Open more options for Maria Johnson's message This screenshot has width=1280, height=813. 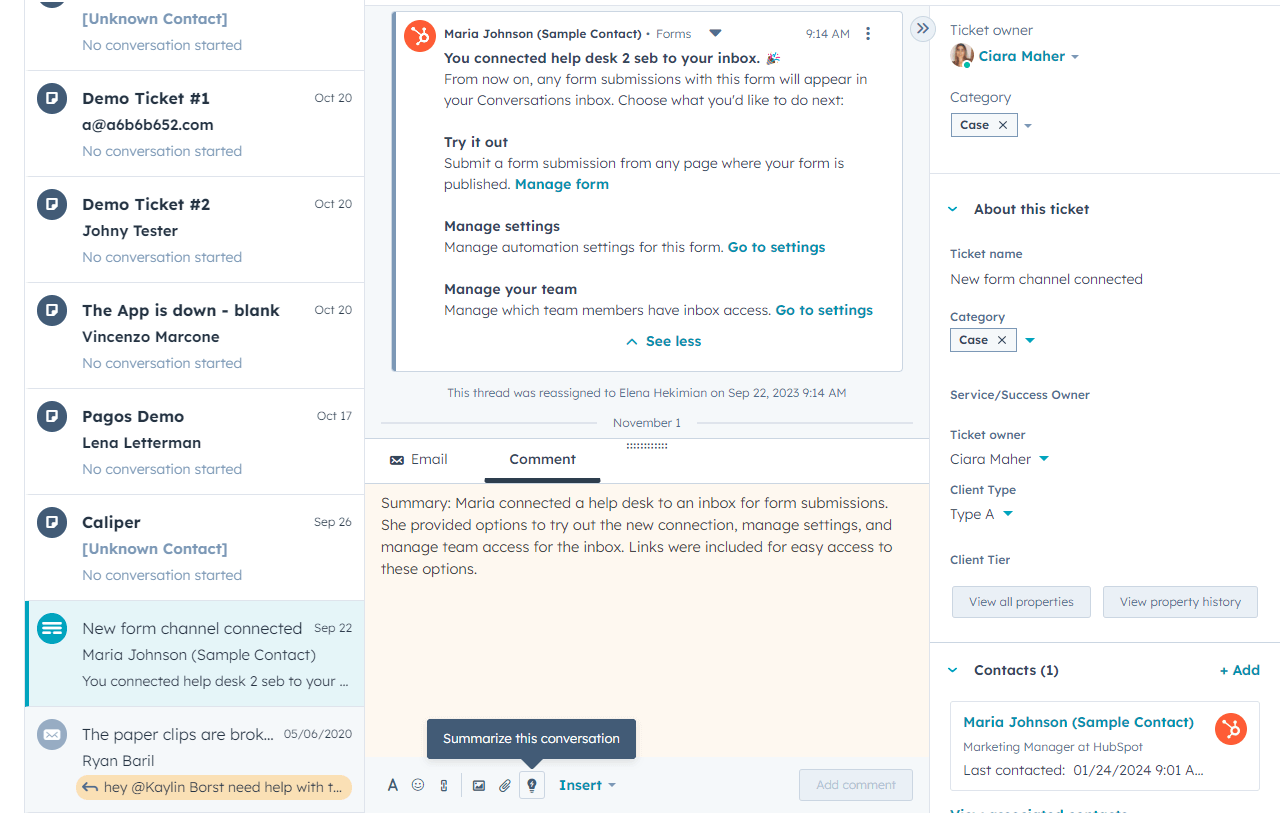pos(868,33)
